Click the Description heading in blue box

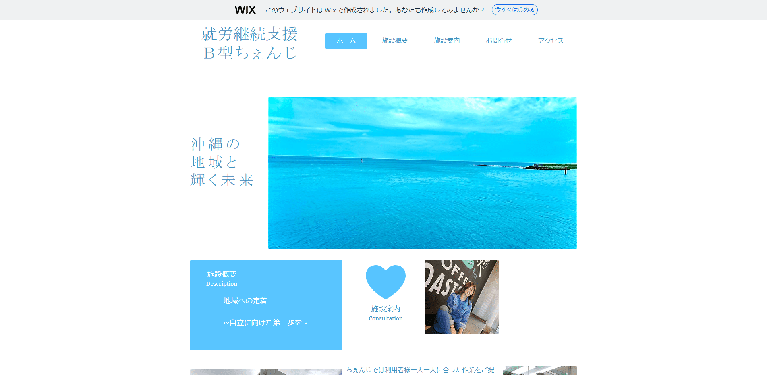coord(222,283)
